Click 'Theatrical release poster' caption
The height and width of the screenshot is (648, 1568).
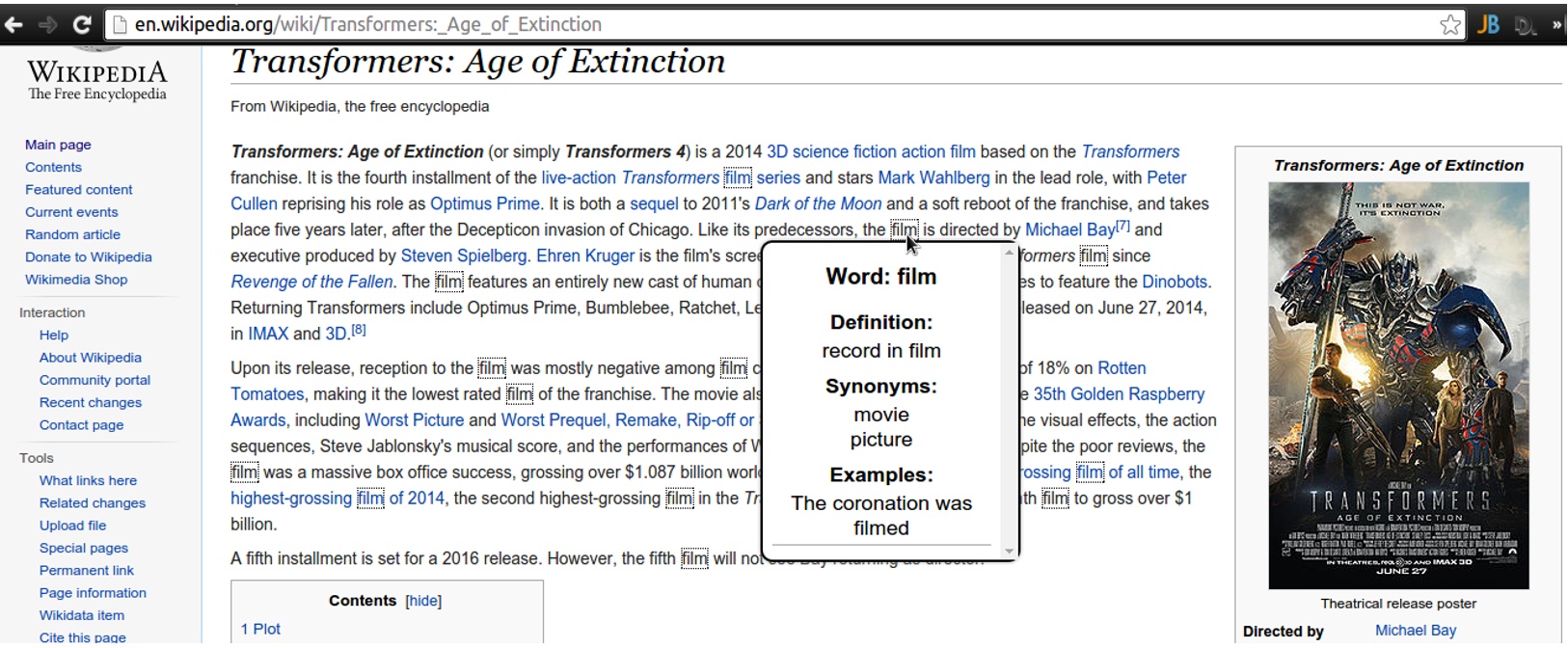coord(1398,604)
